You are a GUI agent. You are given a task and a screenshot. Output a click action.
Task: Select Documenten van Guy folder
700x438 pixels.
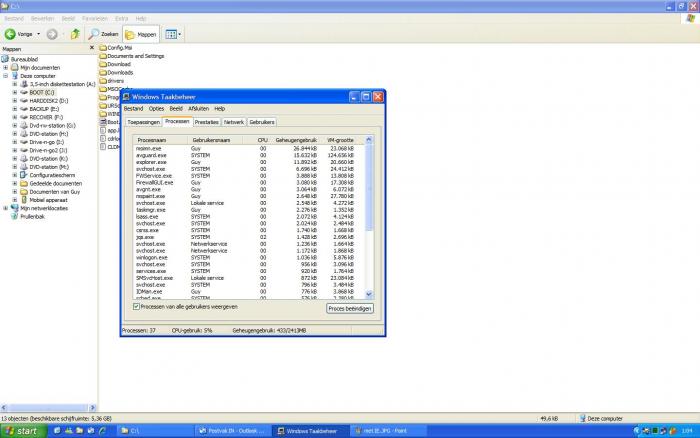pyautogui.click(x=54, y=192)
